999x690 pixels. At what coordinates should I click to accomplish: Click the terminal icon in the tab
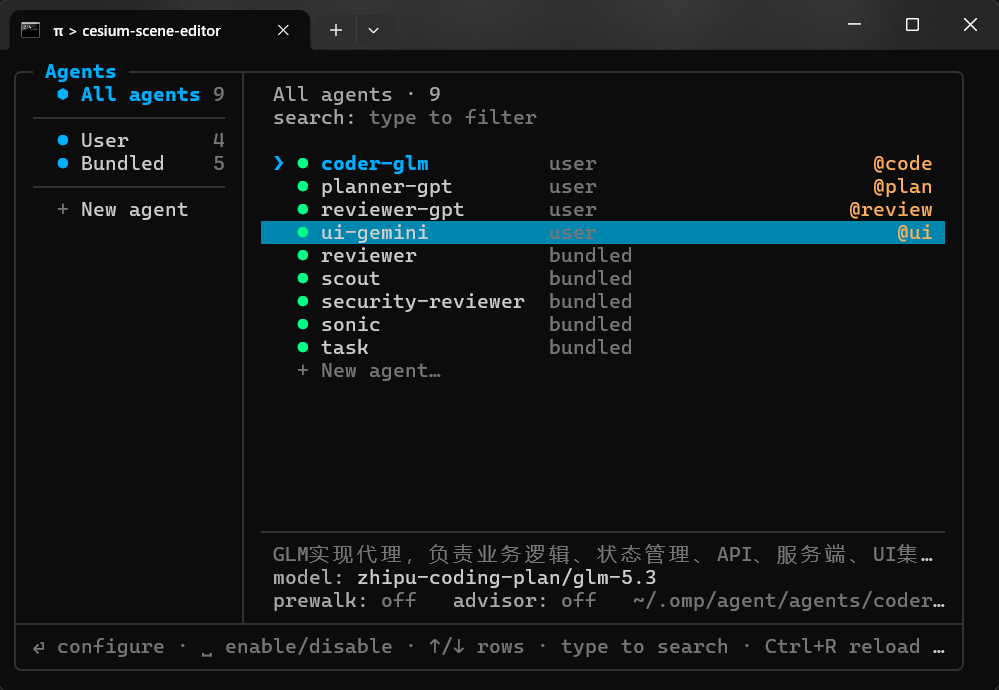(31, 30)
